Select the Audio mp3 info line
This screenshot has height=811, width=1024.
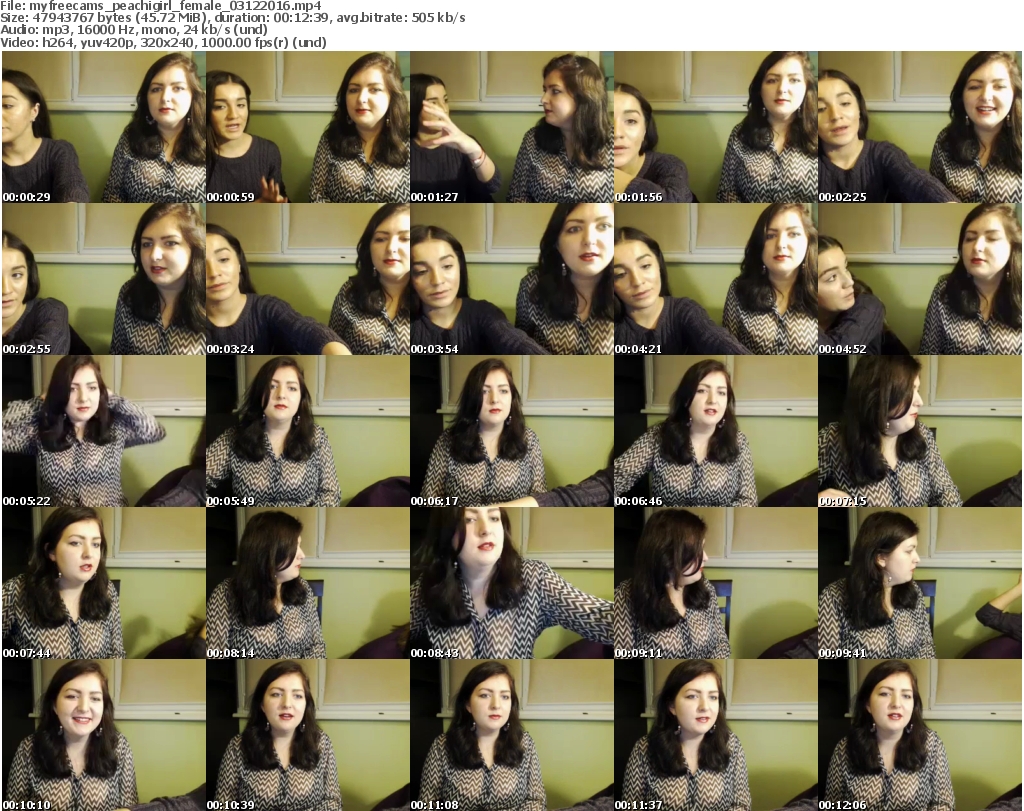coord(134,30)
